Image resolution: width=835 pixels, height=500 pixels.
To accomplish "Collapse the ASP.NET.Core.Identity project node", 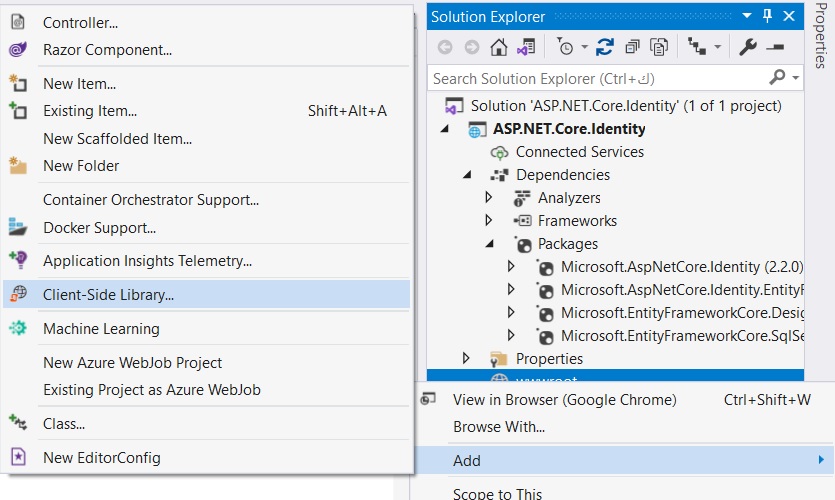I will [x=445, y=129].
